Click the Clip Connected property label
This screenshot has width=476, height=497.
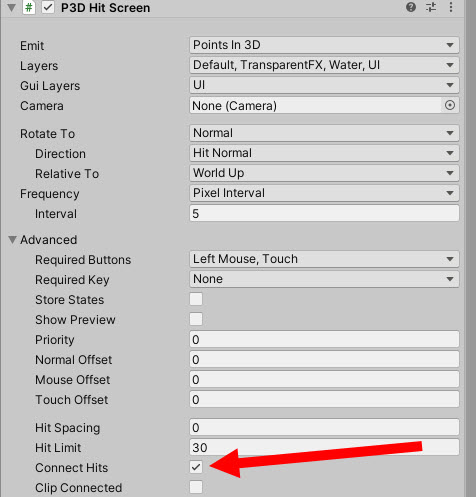(79, 488)
